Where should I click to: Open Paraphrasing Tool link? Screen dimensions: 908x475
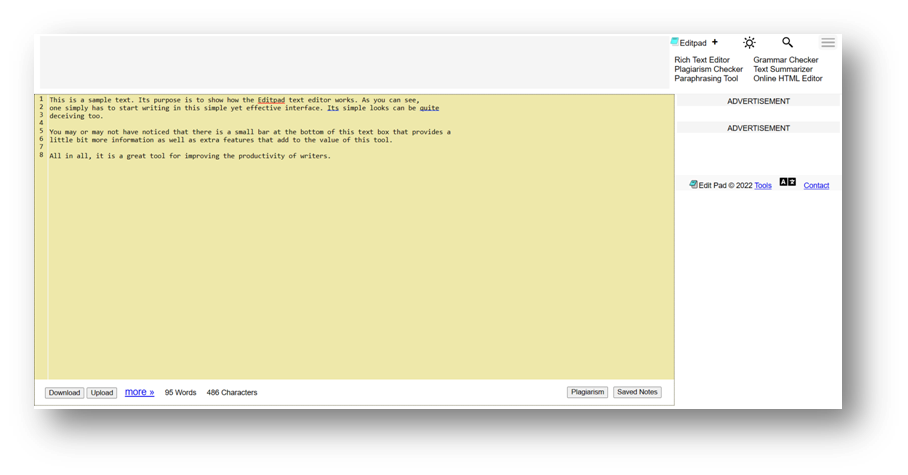pyautogui.click(x=706, y=78)
